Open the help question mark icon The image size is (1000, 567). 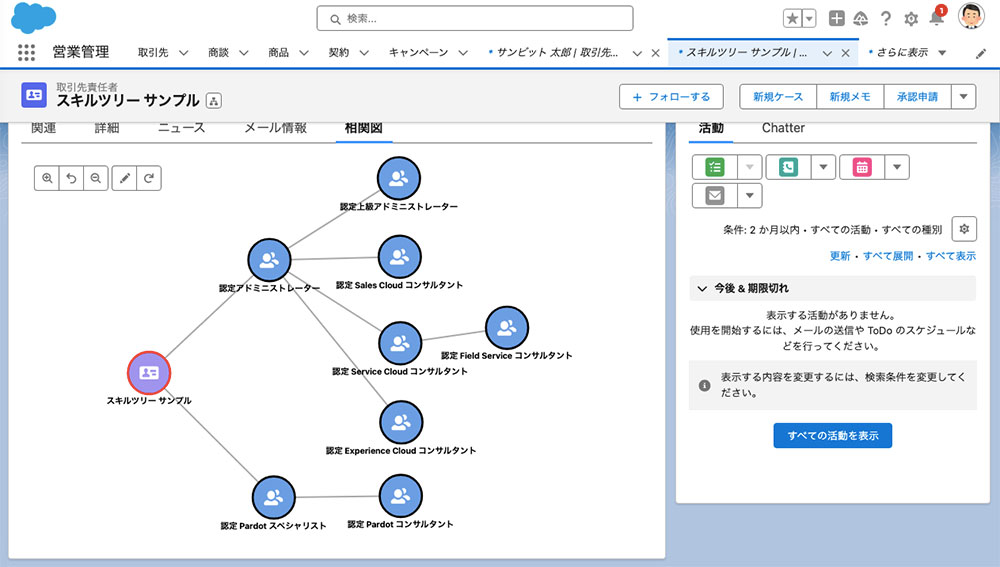886,18
